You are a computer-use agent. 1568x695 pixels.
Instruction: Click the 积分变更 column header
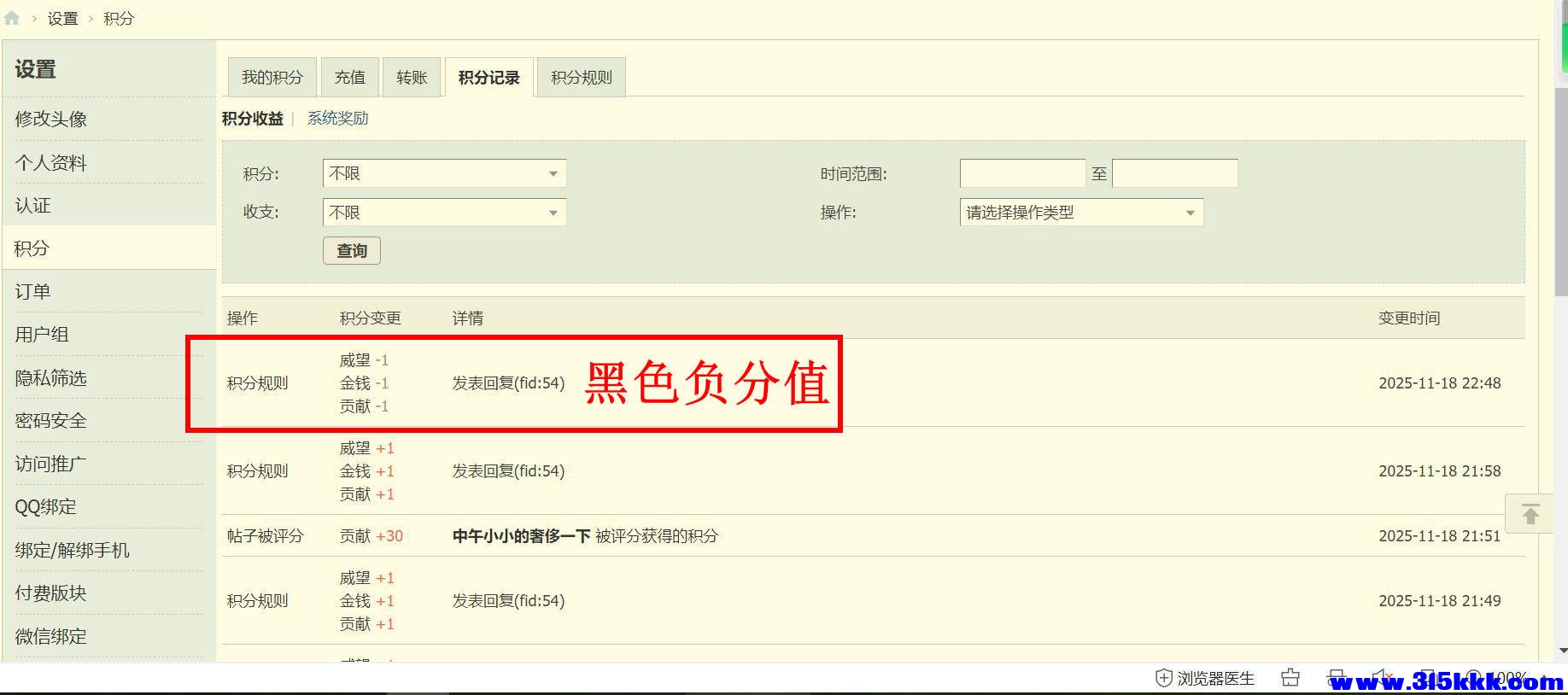tap(370, 318)
